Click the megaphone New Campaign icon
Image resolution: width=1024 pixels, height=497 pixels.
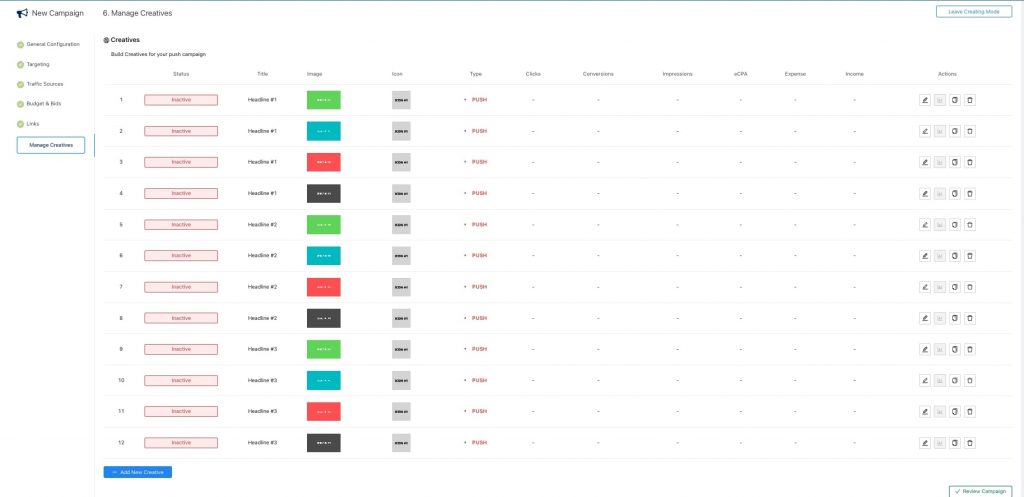[x=22, y=13]
